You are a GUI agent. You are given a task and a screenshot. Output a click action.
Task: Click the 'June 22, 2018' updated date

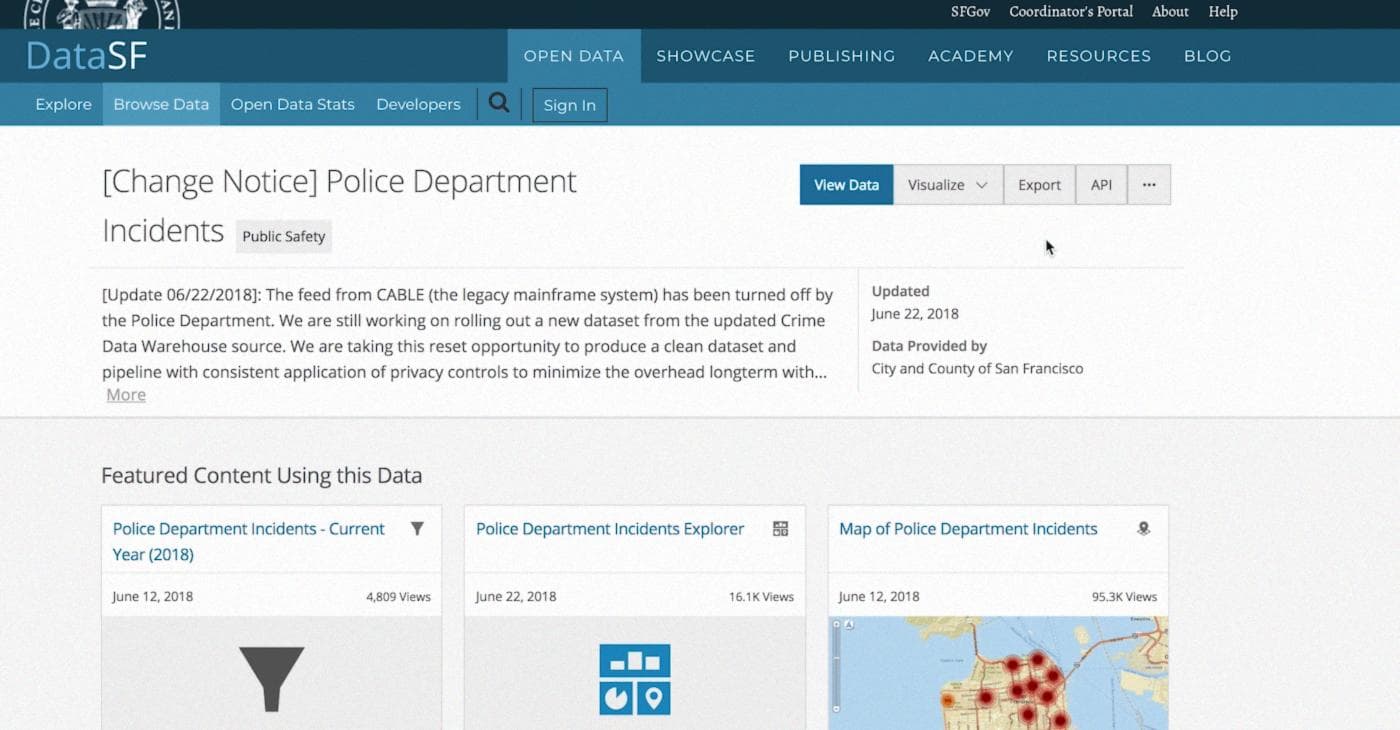click(x=915, y=313)
